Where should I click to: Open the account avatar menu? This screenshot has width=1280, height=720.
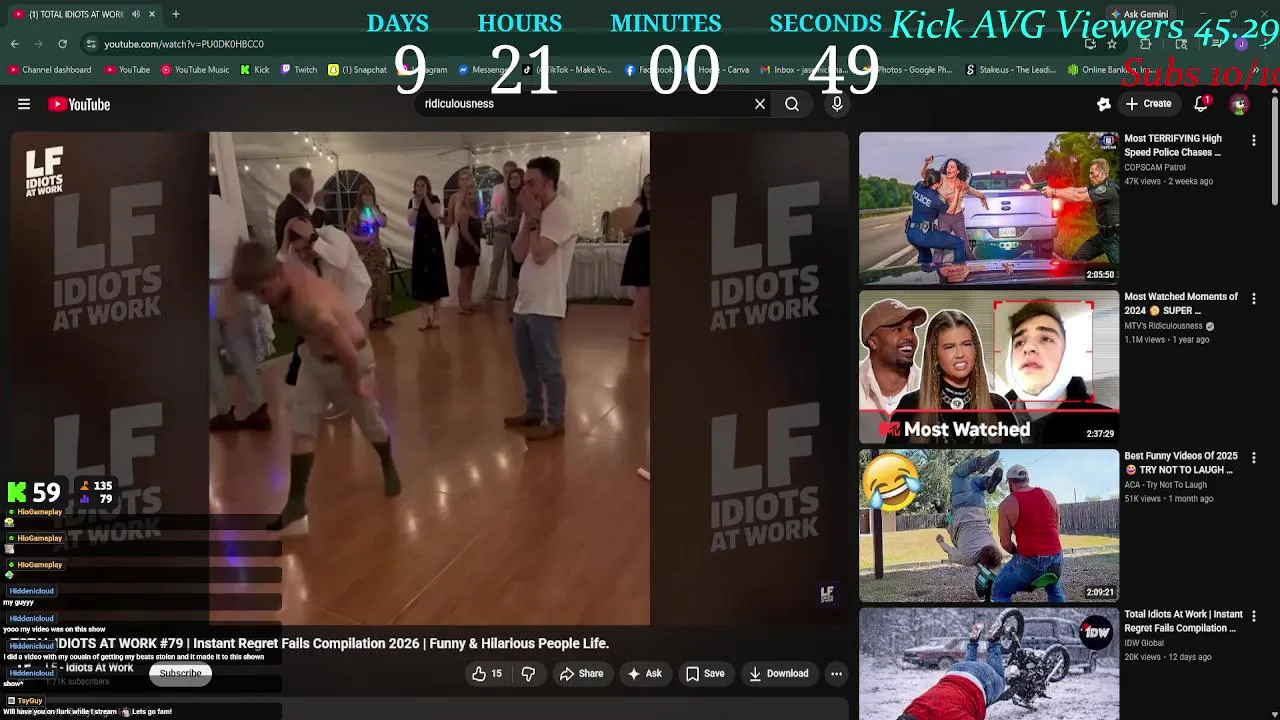(1239, 104)
